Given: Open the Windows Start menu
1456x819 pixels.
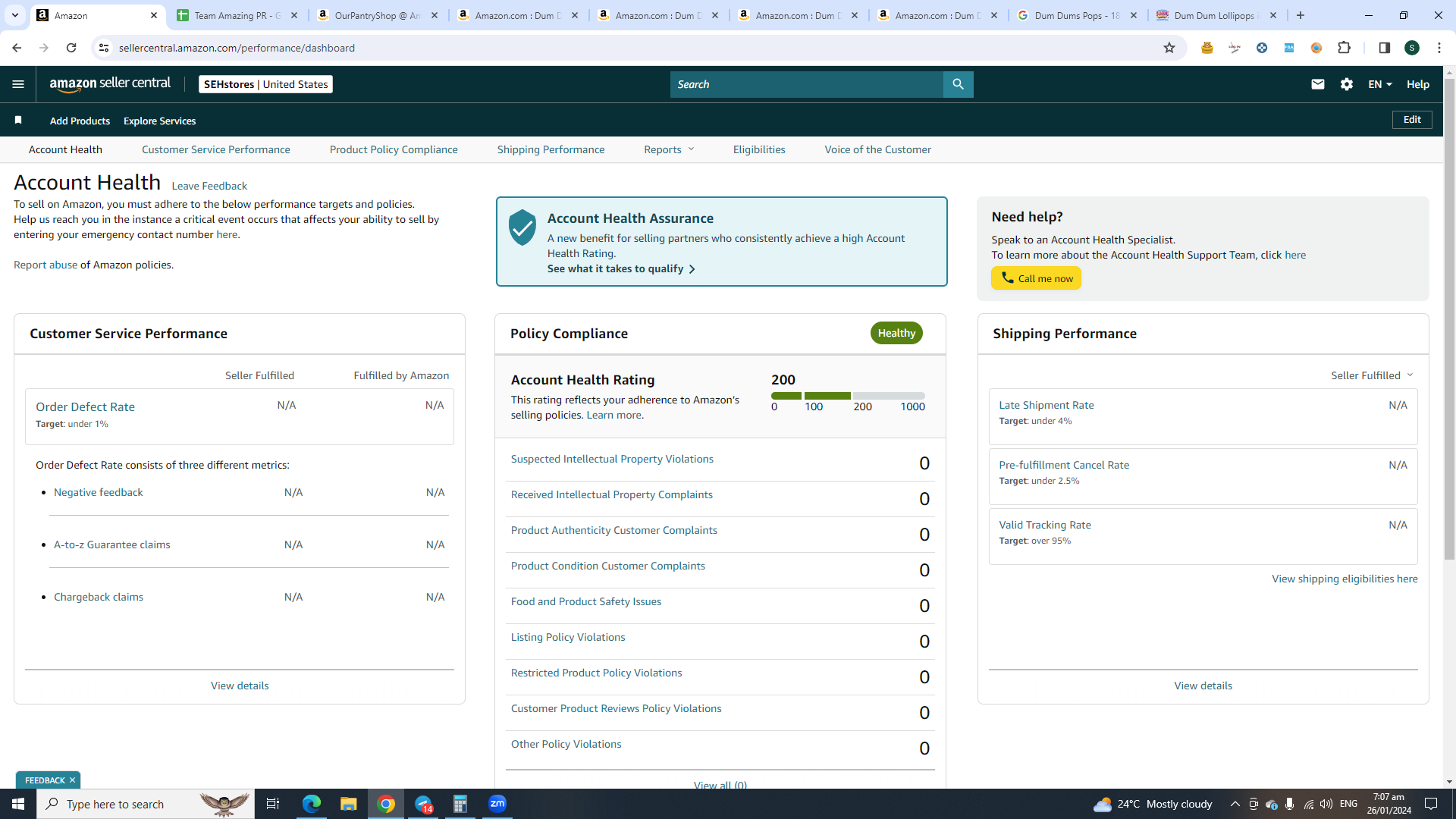Looking at the screenshot, I should [18, 804].
